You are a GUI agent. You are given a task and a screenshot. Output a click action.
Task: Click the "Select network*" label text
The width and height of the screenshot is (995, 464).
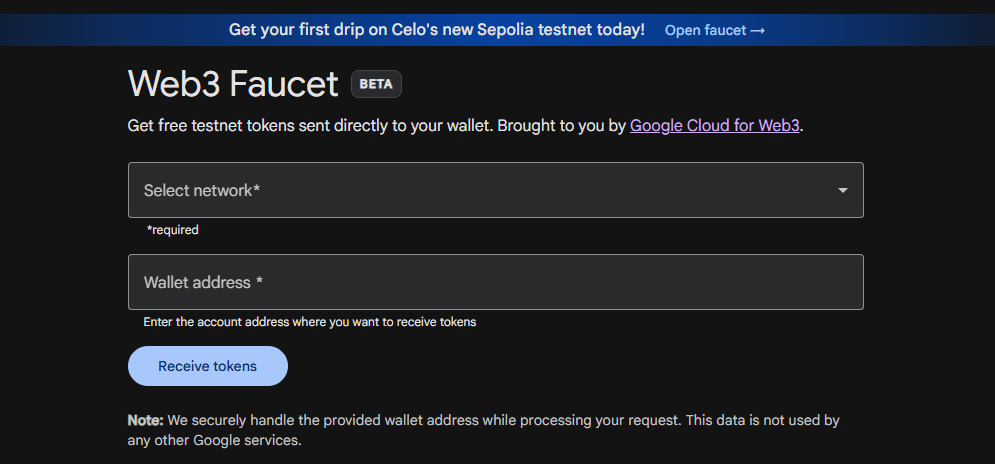(202, 190)
